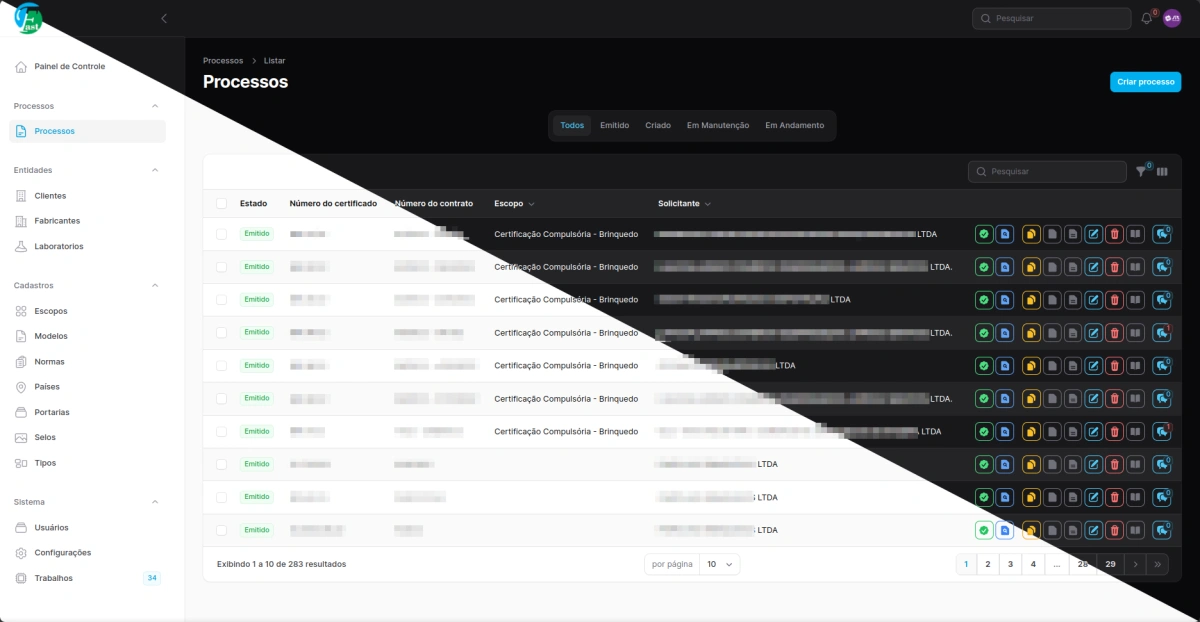1200x622 pixels.
Task: Collapse the Entidades section in the sidebar
Action: tap(155, 170)
